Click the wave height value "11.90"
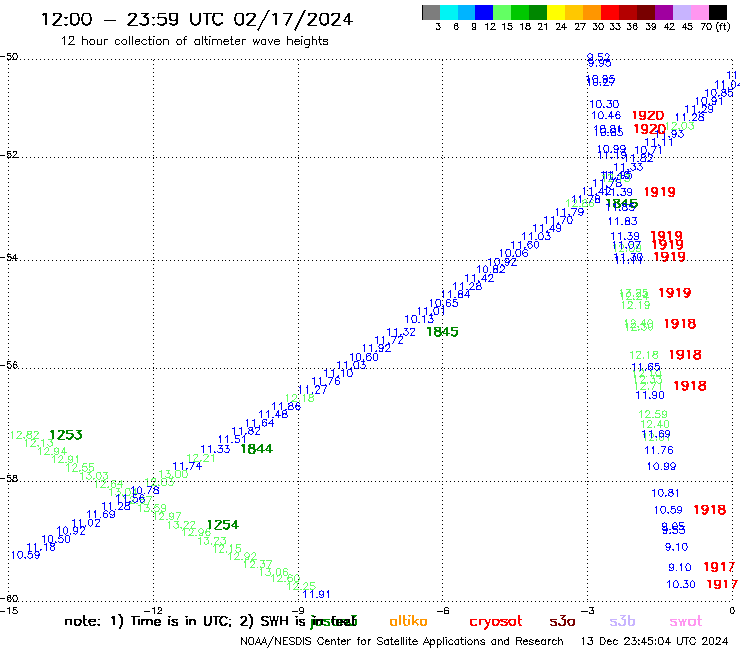The width and height of the screenshot is (740, 650). coord(650,395)
